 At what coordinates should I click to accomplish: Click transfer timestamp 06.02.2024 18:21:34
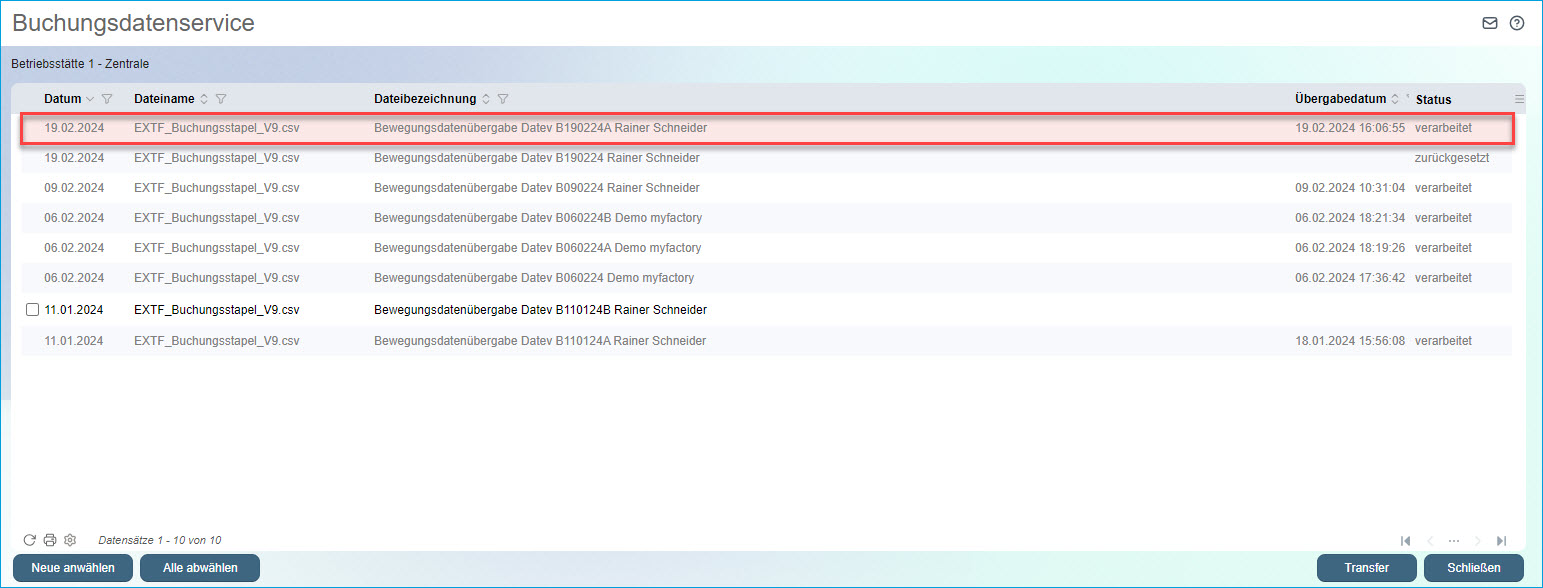coord(1350,218)
